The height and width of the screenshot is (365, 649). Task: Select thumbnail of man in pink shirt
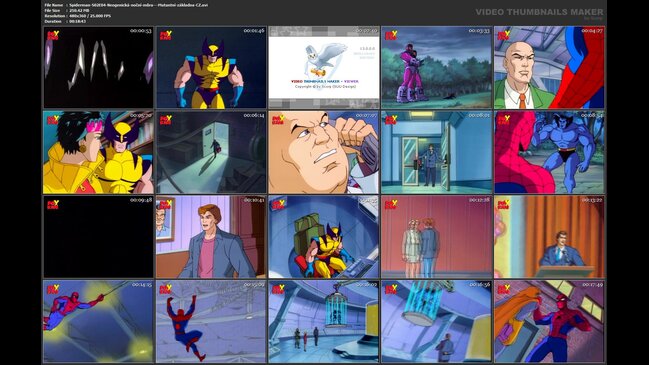[x=211, y=237]
